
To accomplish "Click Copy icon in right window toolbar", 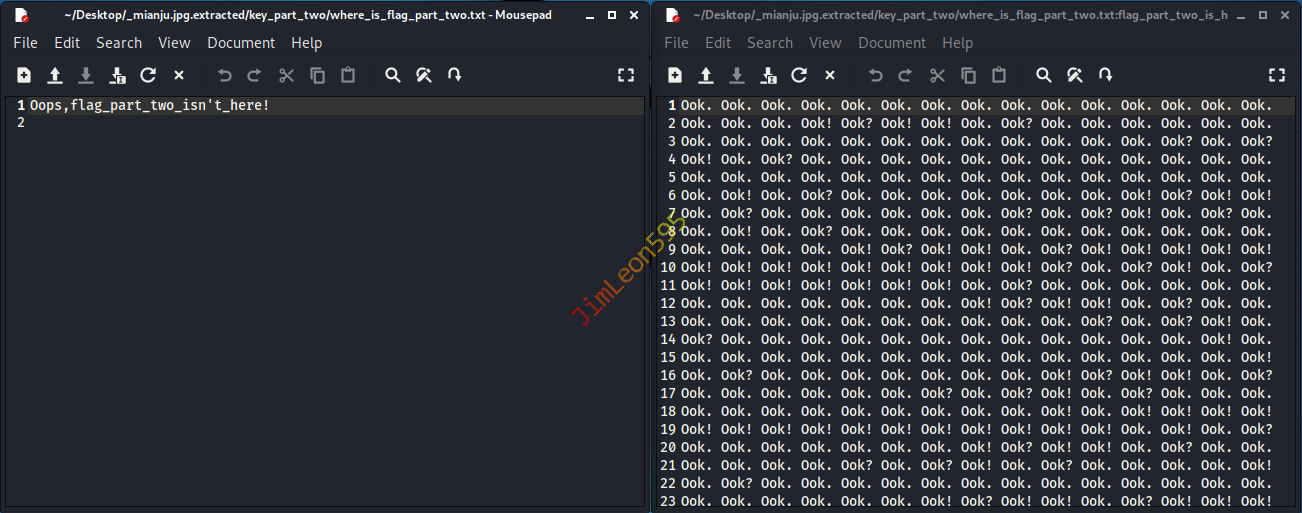I will tap(968, 75).
